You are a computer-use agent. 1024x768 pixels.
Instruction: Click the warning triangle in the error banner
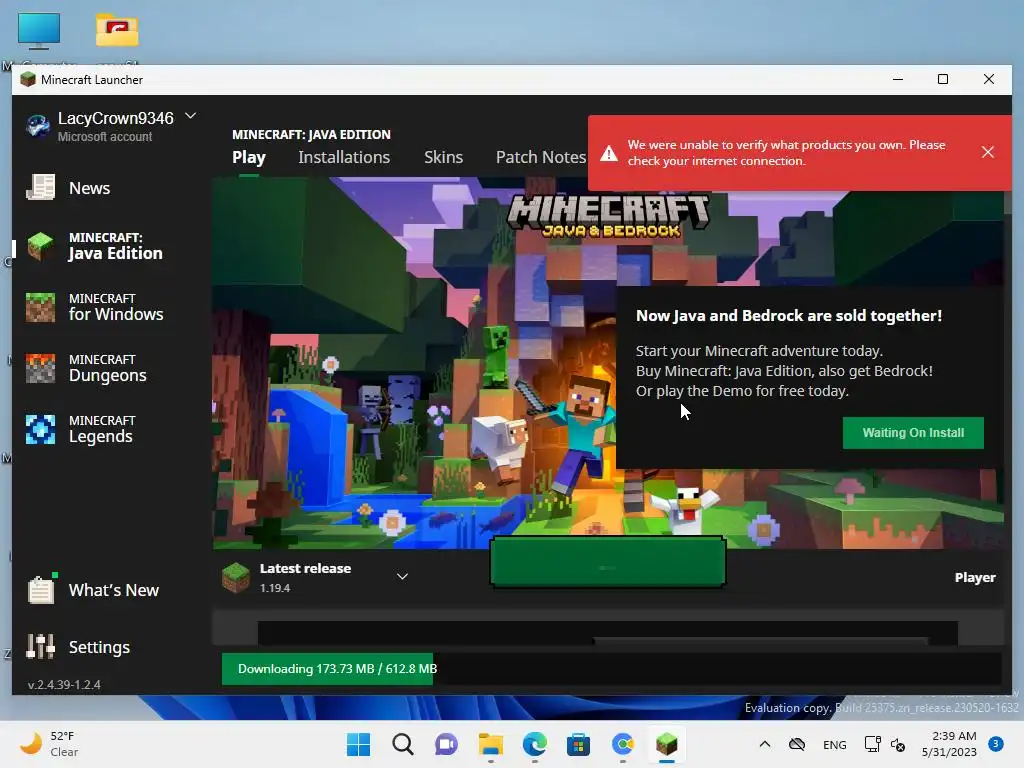609,153
